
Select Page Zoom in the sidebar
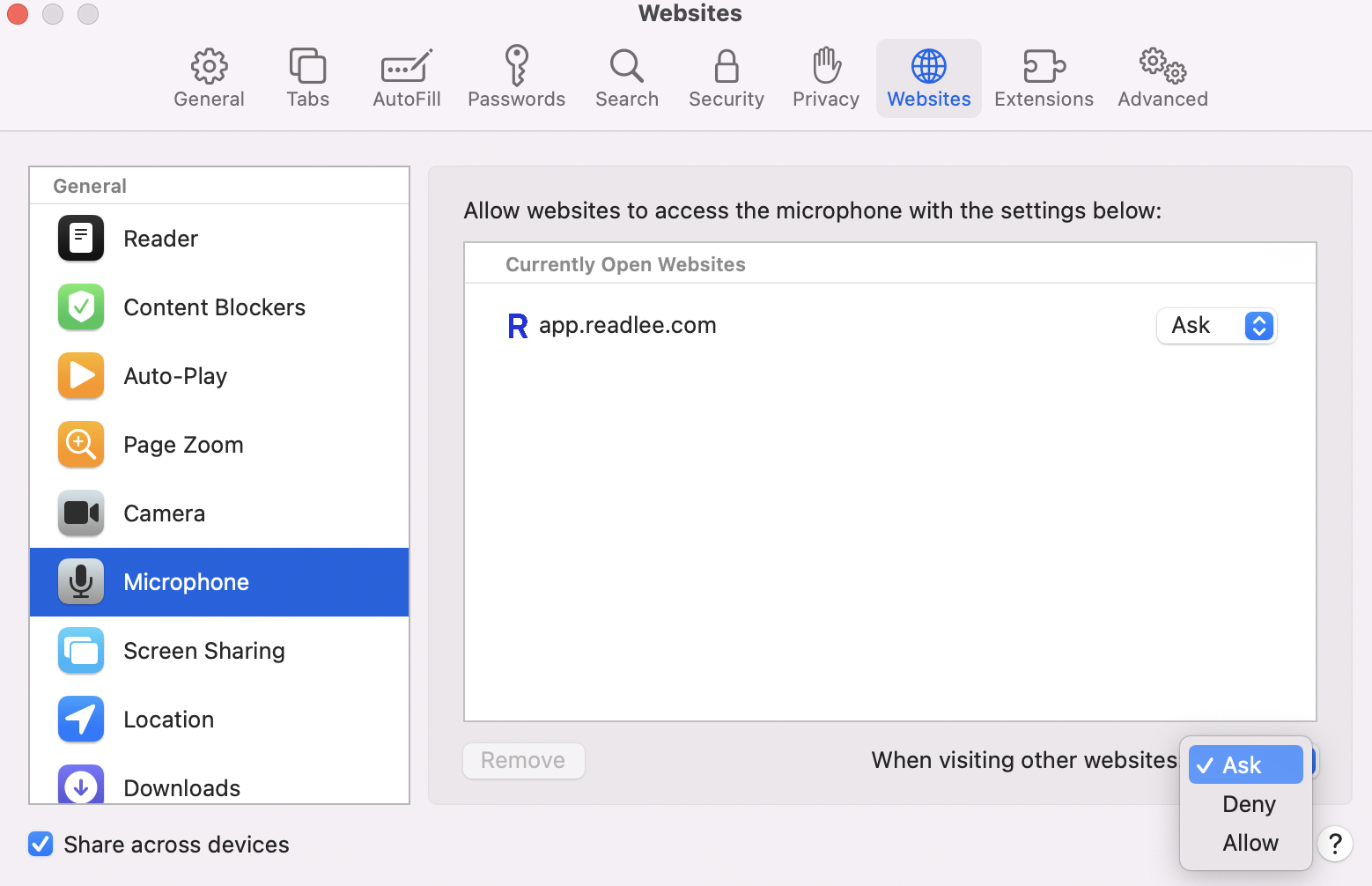click(219, 445)
